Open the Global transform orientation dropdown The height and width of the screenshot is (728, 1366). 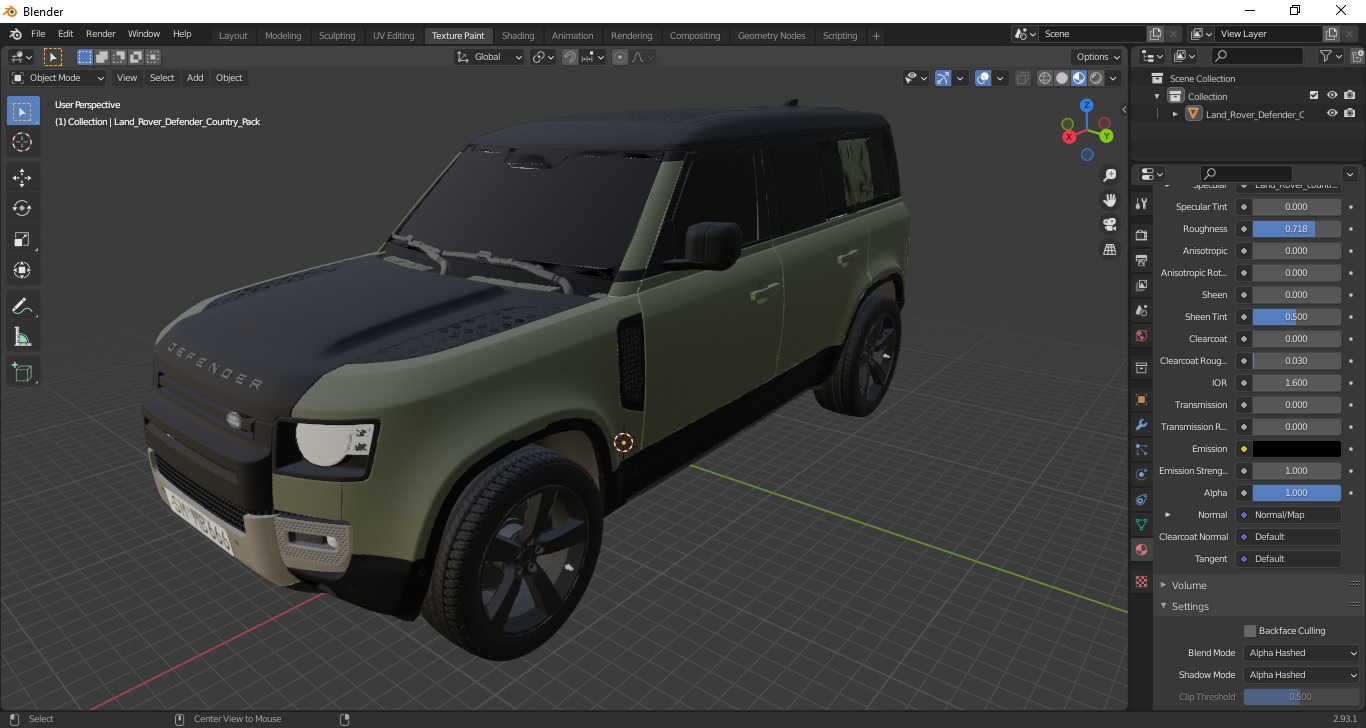pyautogui.click(x=489, y=57)
